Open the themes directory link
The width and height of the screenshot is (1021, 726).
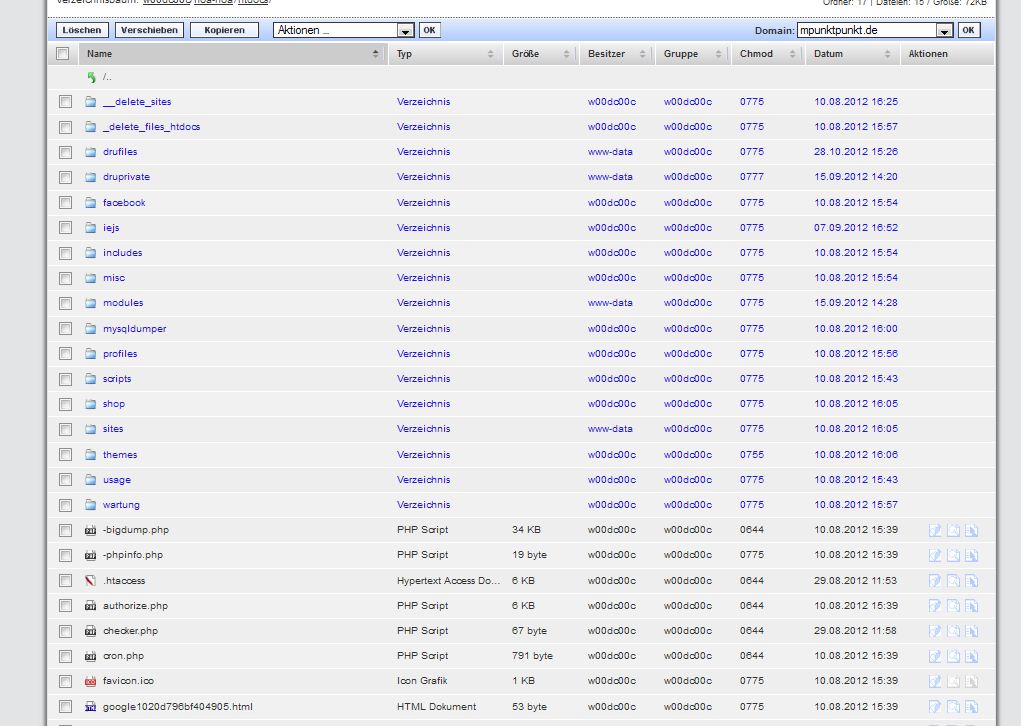pyautogui.click(x=120, y=455)
